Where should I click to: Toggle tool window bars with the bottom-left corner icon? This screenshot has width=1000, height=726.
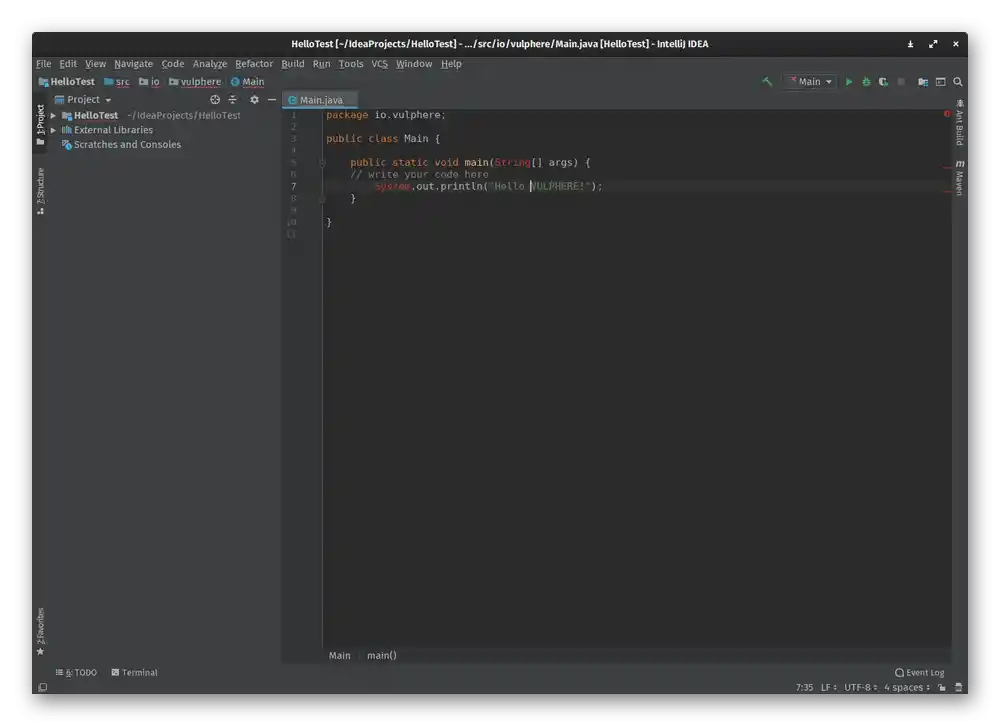point(43,687)
